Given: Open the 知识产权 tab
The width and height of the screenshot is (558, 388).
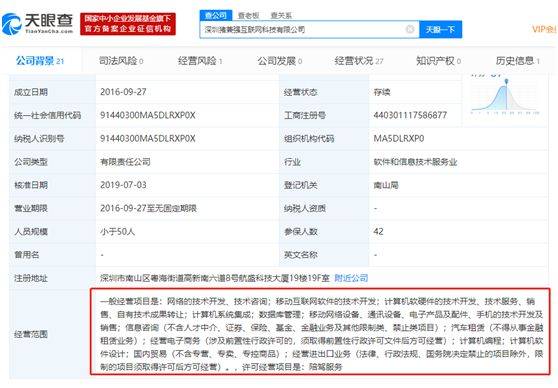Looking at the screenshot, I should point(438,61).
